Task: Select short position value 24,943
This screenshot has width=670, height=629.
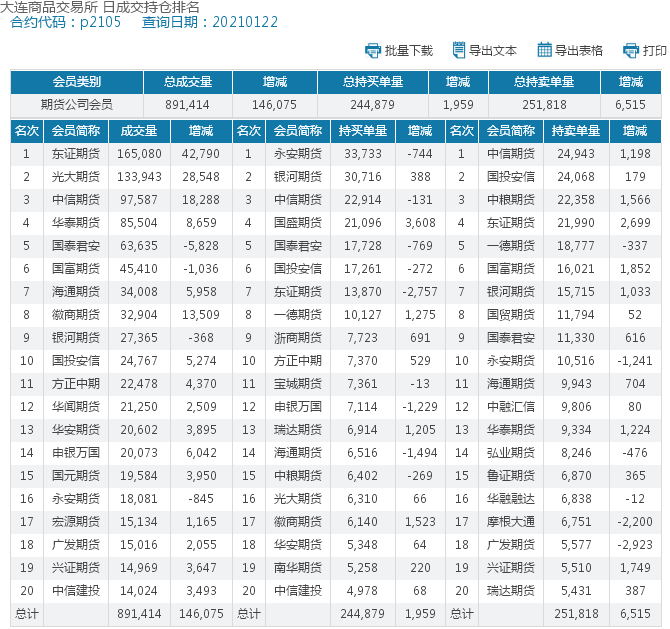Action: (x=576, y=154)
